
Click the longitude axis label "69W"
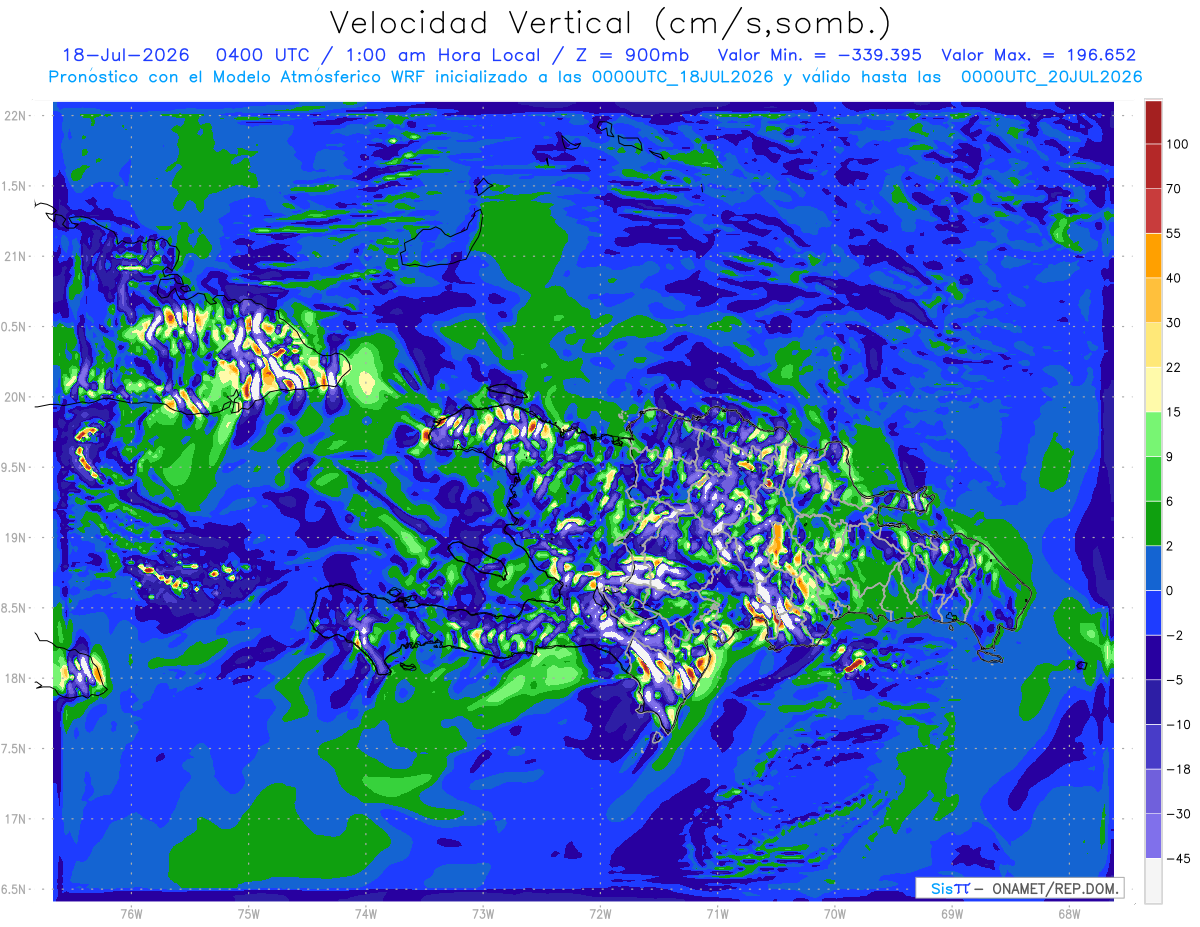(x=951, y=913)
